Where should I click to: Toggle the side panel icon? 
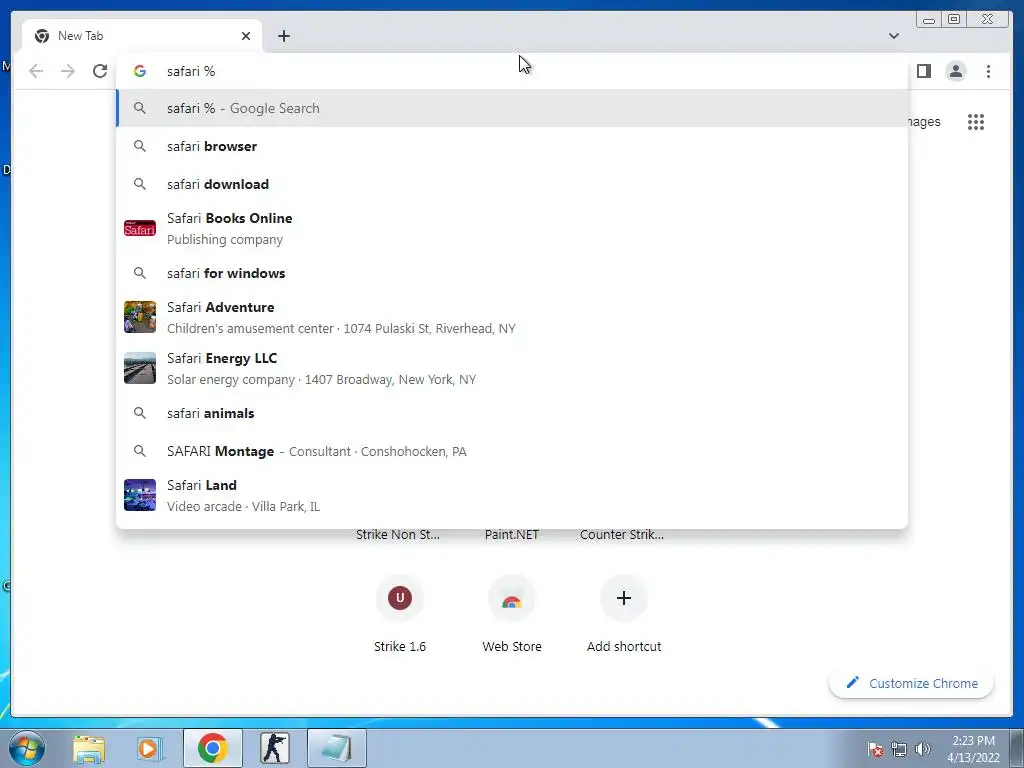point(923,71)
